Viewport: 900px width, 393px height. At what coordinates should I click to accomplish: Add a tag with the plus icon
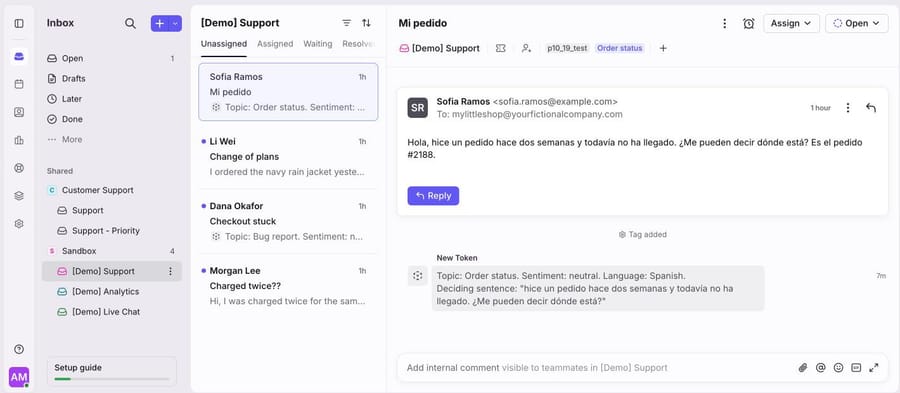click(663, 48)
